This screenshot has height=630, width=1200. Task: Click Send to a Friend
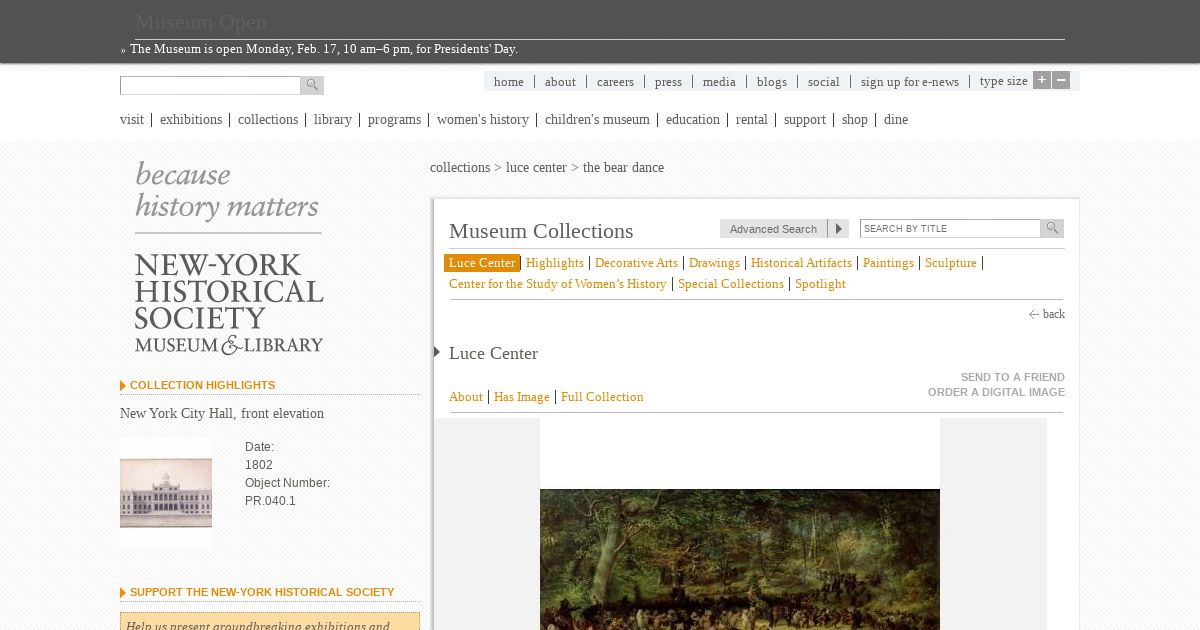[1013, 377]
